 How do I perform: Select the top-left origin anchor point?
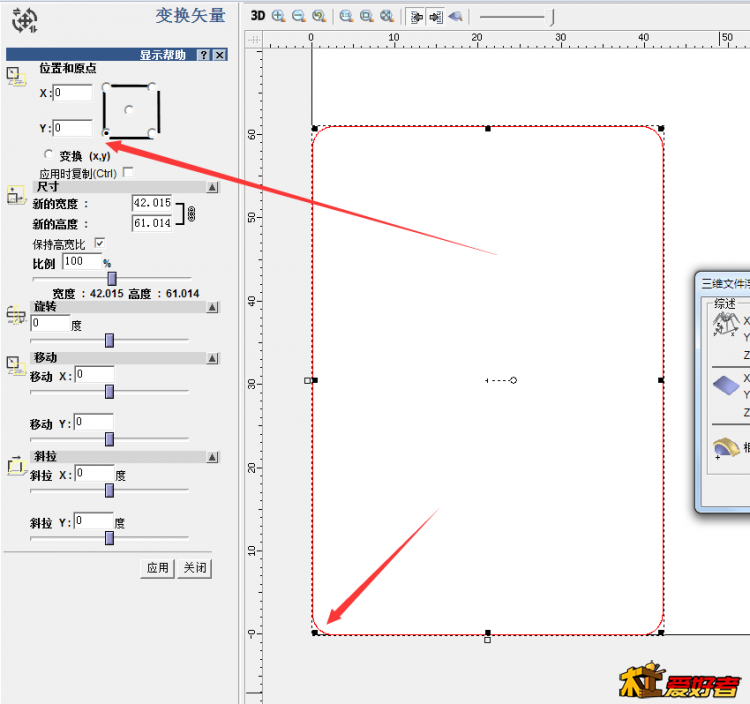106,87
